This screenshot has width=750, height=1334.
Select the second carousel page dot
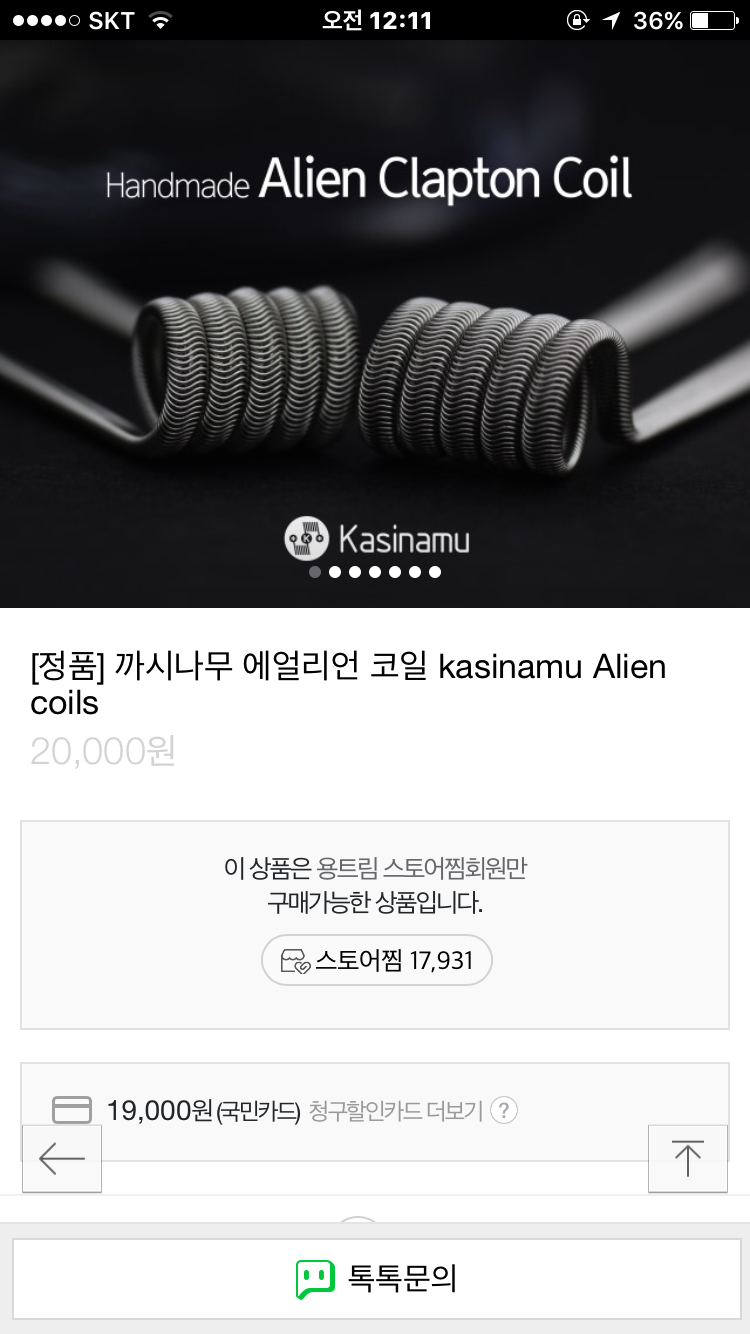pyautogui.click(x=335, y=572)
